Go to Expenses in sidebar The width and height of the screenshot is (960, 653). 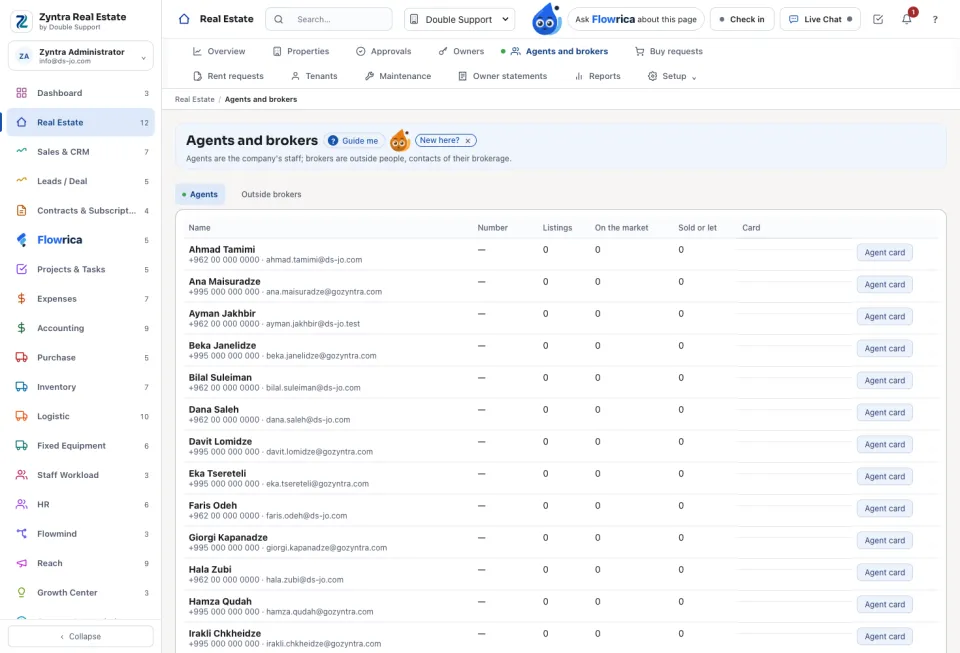click(81, 299)
